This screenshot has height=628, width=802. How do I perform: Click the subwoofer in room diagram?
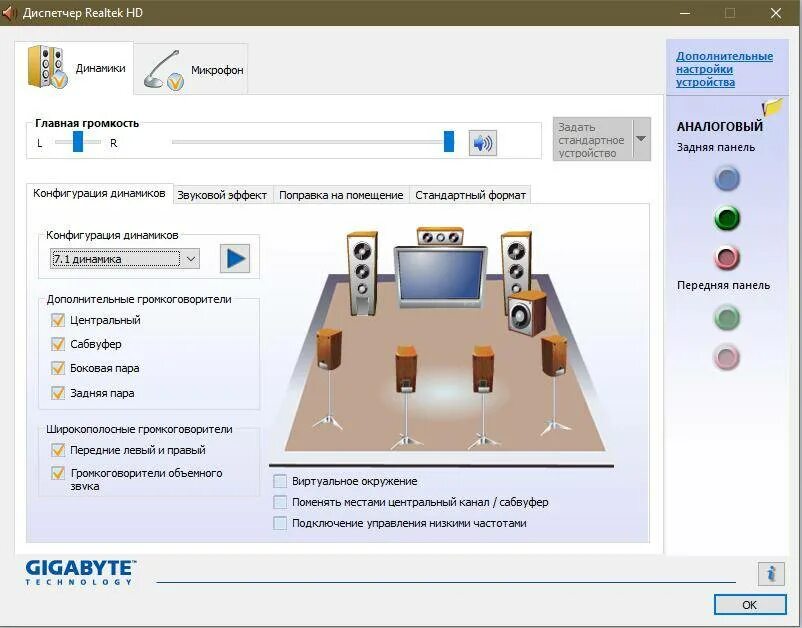527,313
